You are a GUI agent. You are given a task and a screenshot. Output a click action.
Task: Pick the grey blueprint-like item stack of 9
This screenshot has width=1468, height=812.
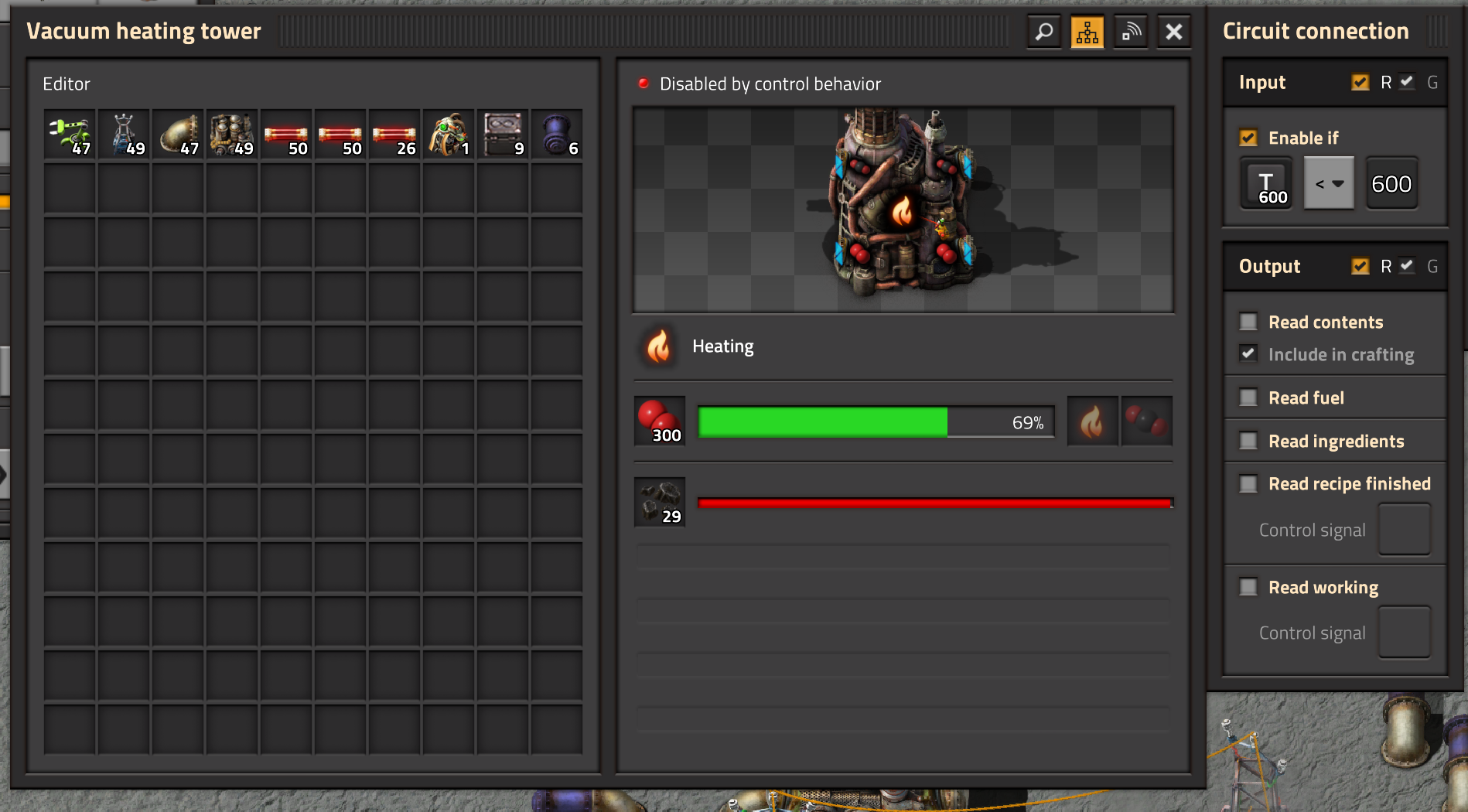point(503,135)
